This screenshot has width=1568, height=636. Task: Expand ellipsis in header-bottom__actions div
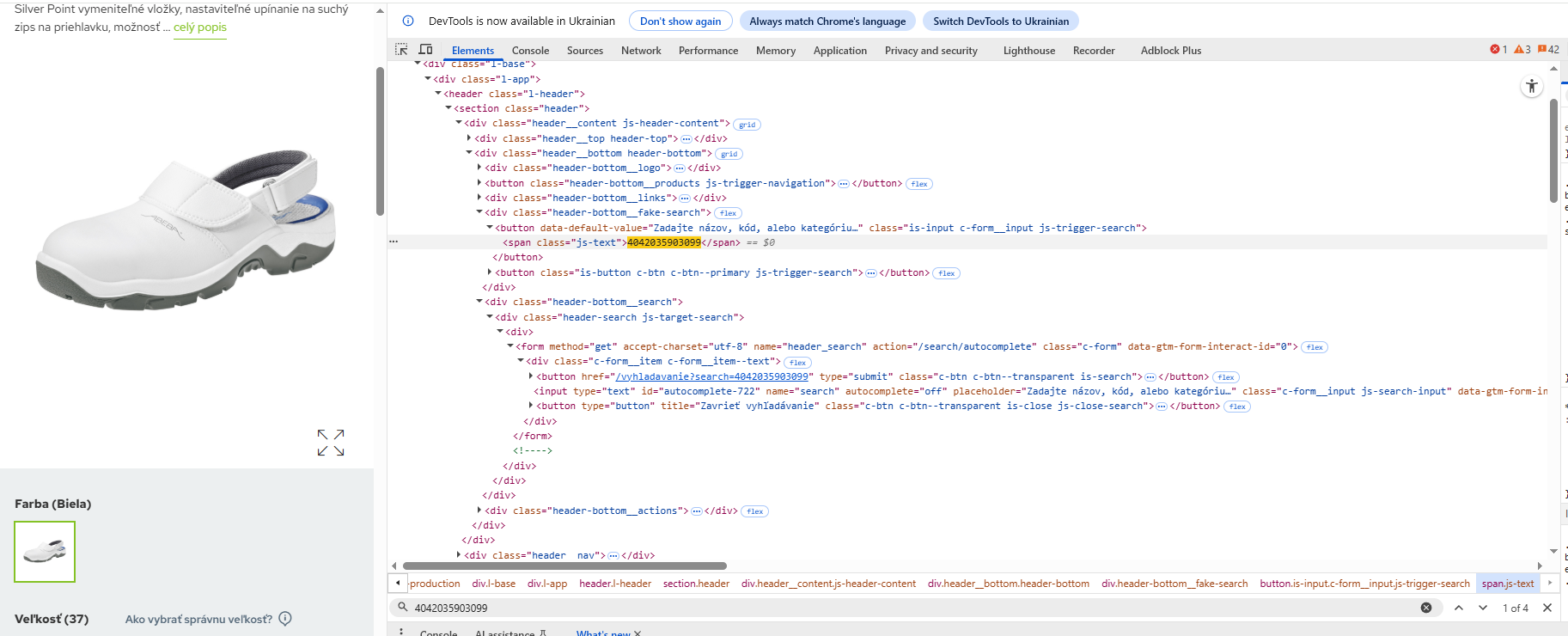(697, 511)
